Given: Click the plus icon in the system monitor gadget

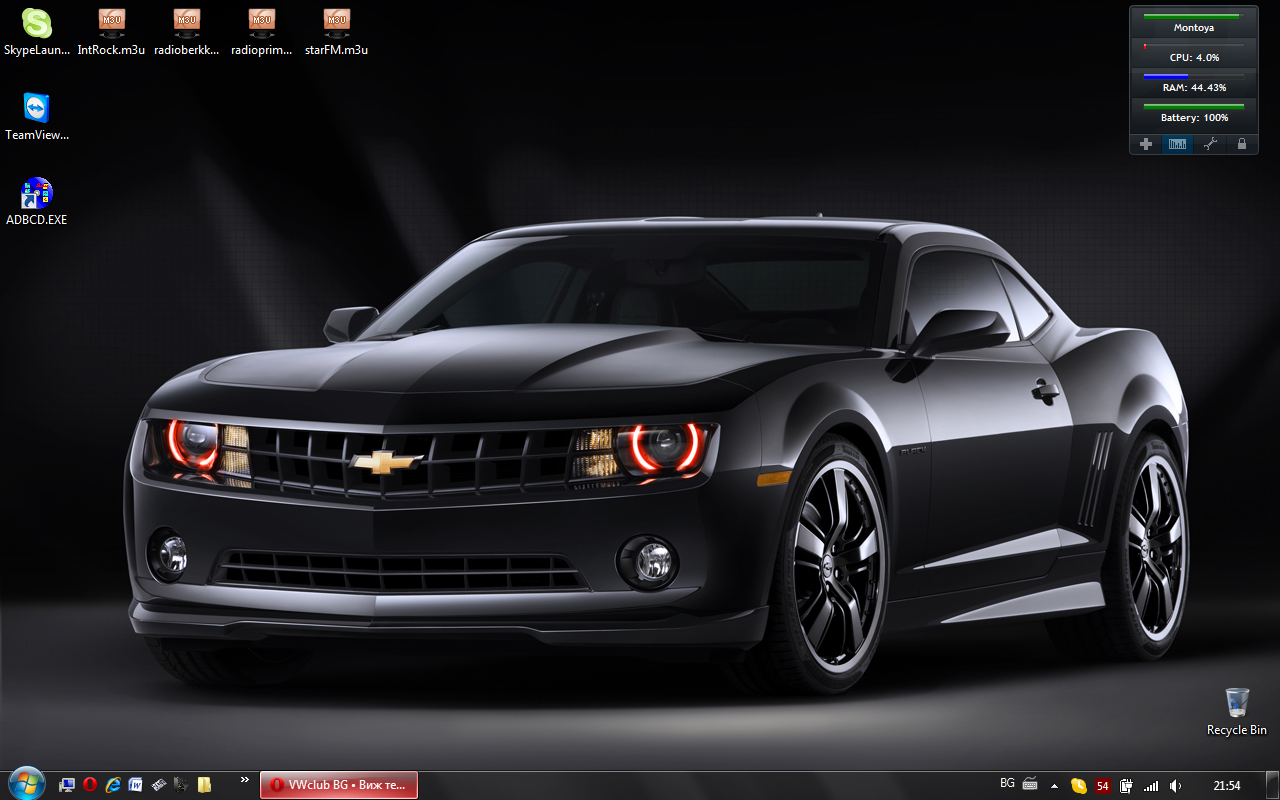Looking at the screenshot, I should point(1146,144).
